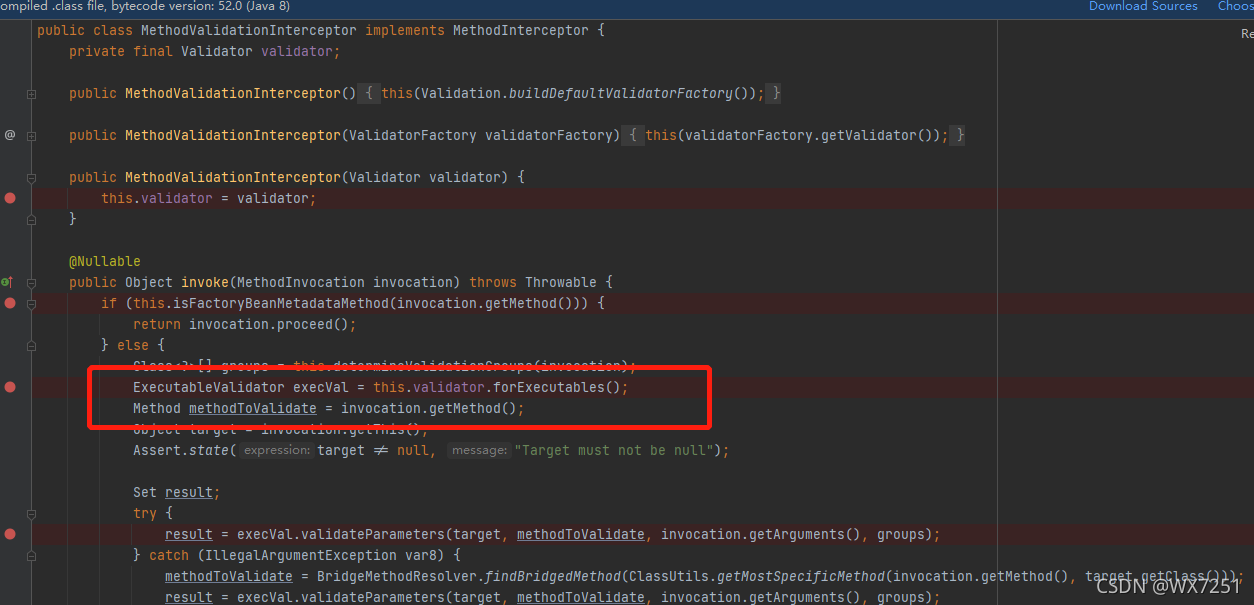Screen dimensions: 1254x605
Task: Toggle the breakpoint on the validateParameters result line
Action: coord(10,534)
